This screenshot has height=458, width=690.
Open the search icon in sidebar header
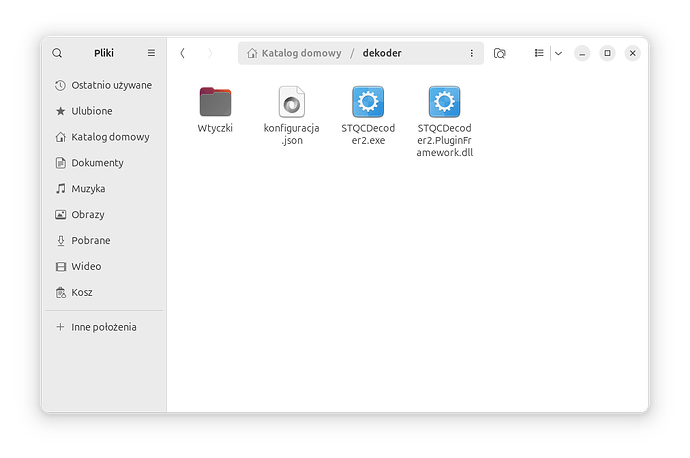click(57, 53)
